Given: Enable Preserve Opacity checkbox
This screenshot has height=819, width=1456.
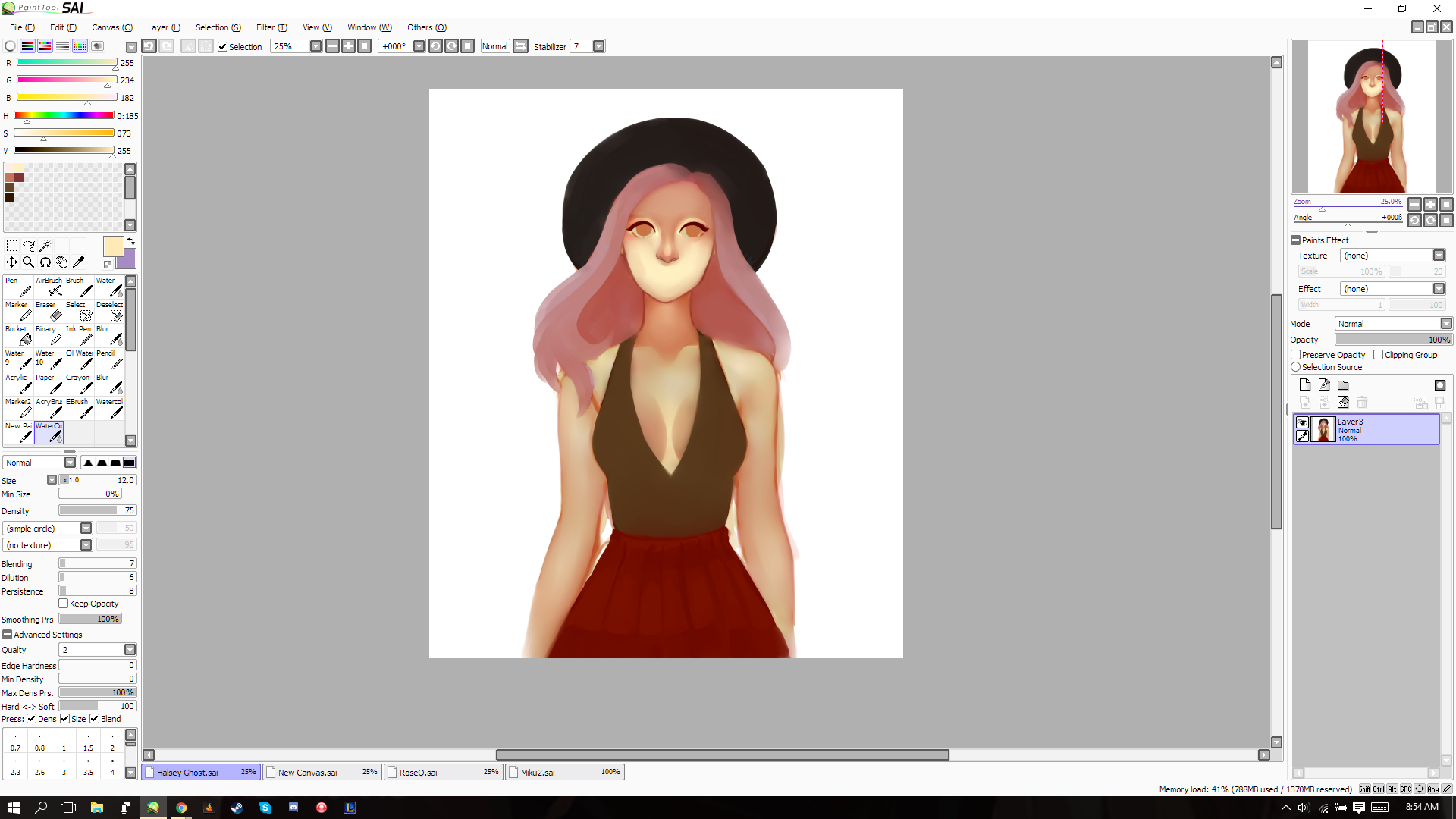Looking at the screenshot, I should tap(1296, 355).
